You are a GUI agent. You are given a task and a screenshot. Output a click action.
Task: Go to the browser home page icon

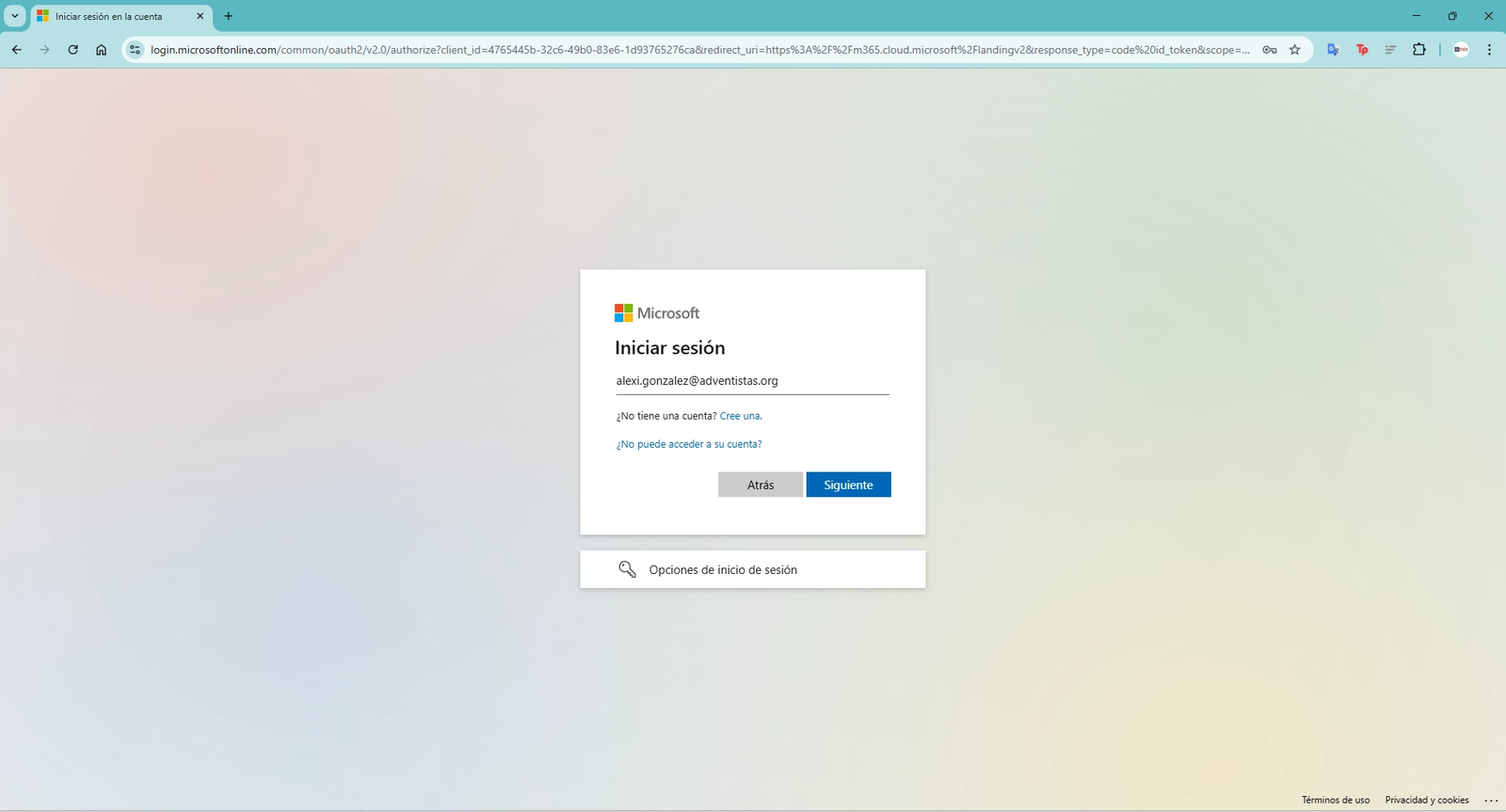click(101, 50)
